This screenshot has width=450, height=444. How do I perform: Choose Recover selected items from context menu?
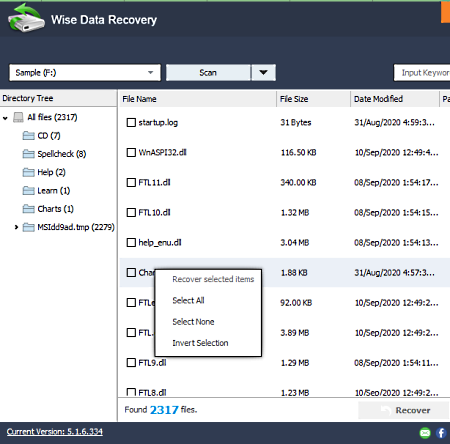(213, 279)
